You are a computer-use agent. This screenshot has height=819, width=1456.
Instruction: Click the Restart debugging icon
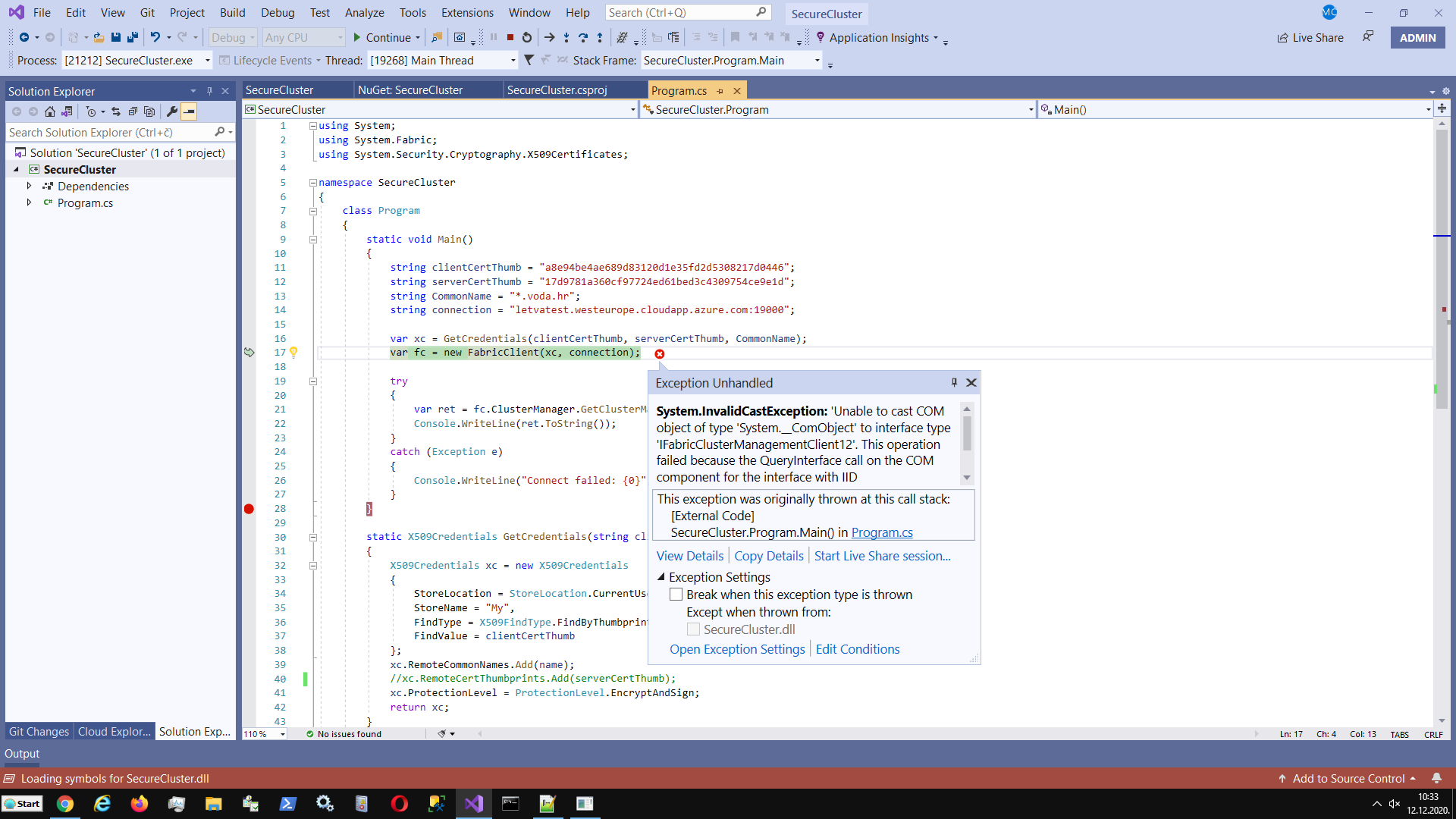tap(526, 37)
